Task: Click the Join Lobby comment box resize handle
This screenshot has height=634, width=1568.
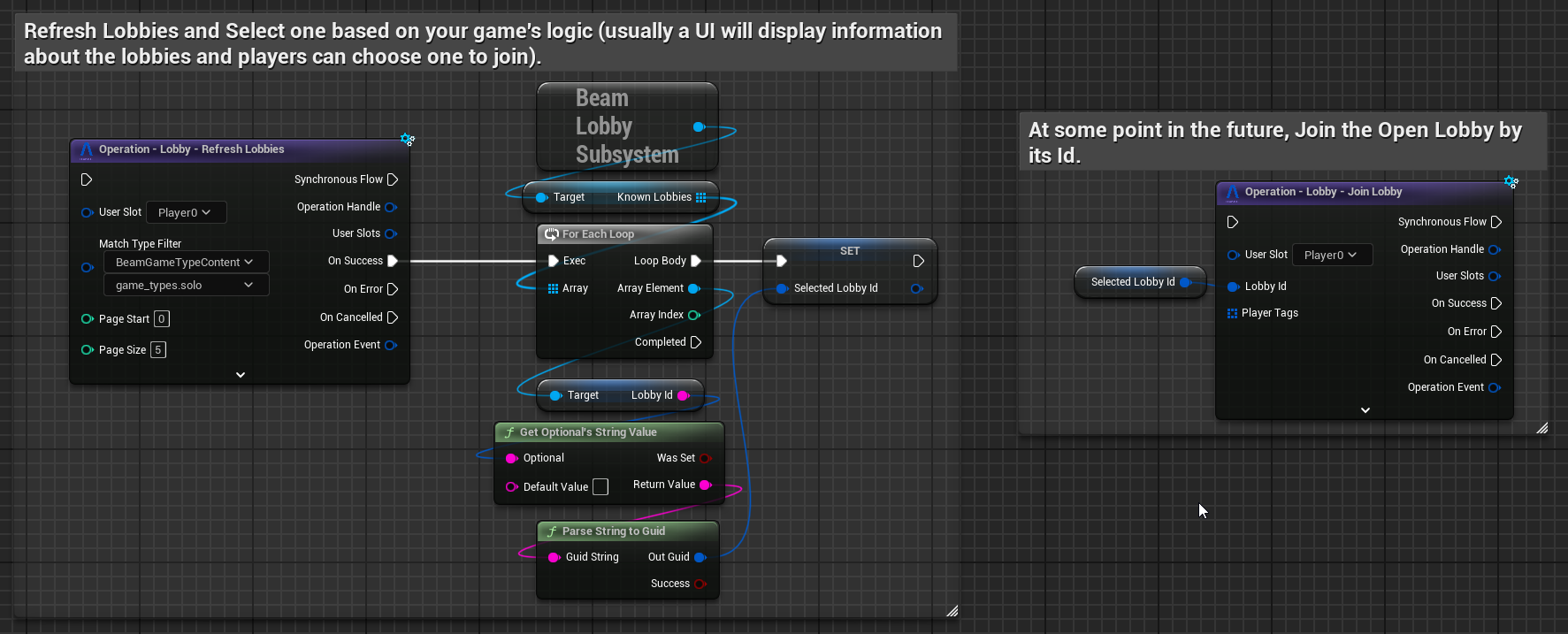Action: [1541, 428]
